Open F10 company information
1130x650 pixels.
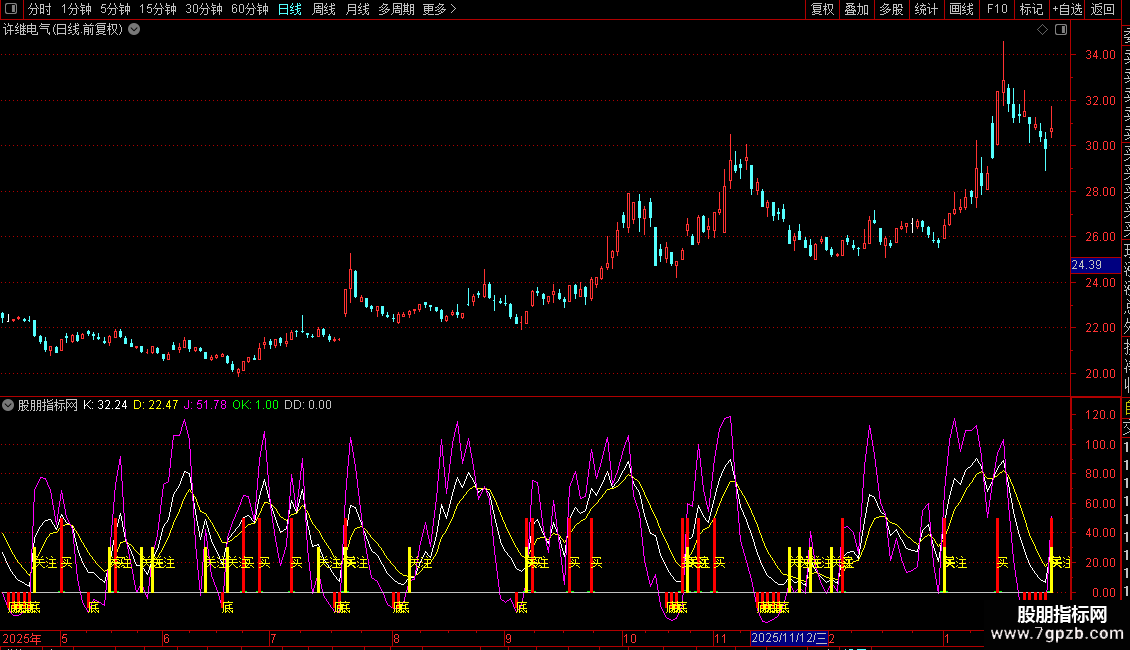tap(997, 9)
